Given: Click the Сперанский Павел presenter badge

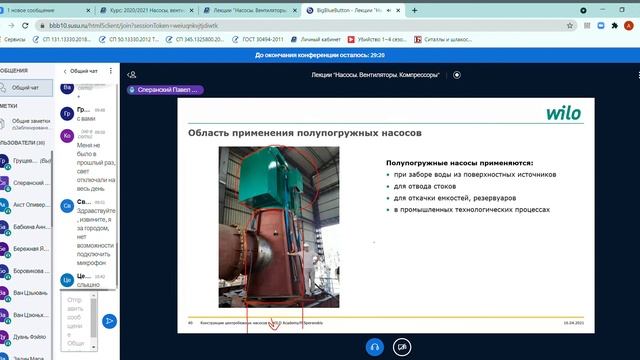Looking at the screenshot, I should pos(165,90).
